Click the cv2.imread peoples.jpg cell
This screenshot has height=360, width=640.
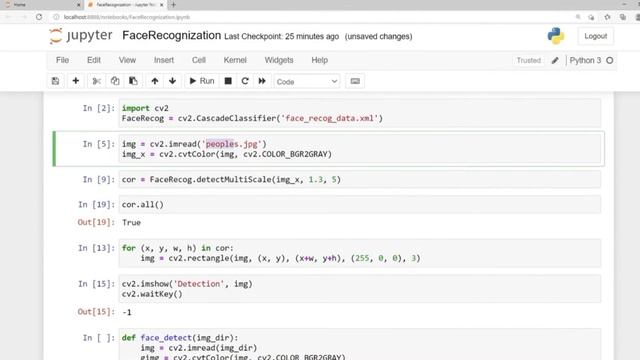click(360, 149)
